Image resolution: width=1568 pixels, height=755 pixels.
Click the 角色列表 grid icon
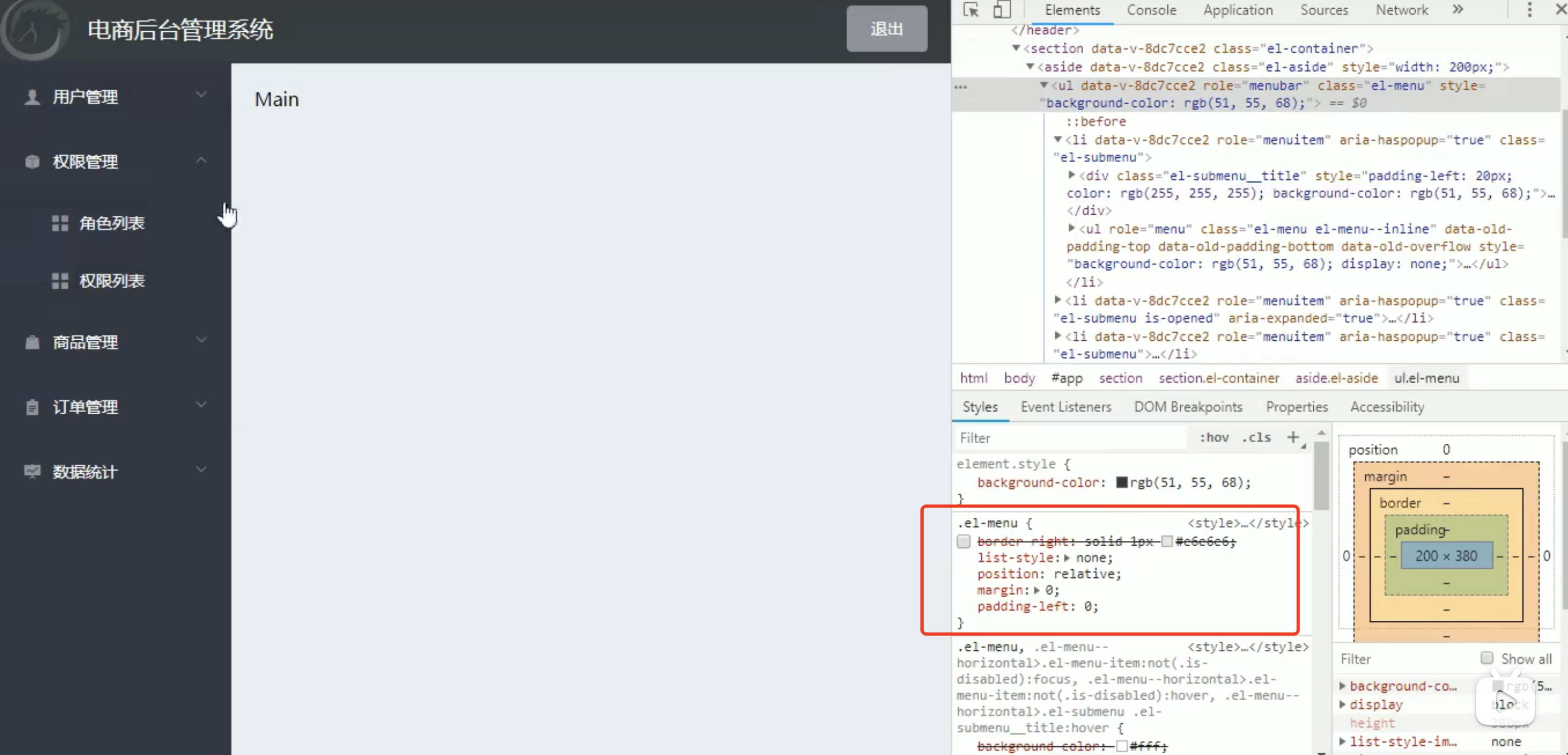click(x=60, y=224)
